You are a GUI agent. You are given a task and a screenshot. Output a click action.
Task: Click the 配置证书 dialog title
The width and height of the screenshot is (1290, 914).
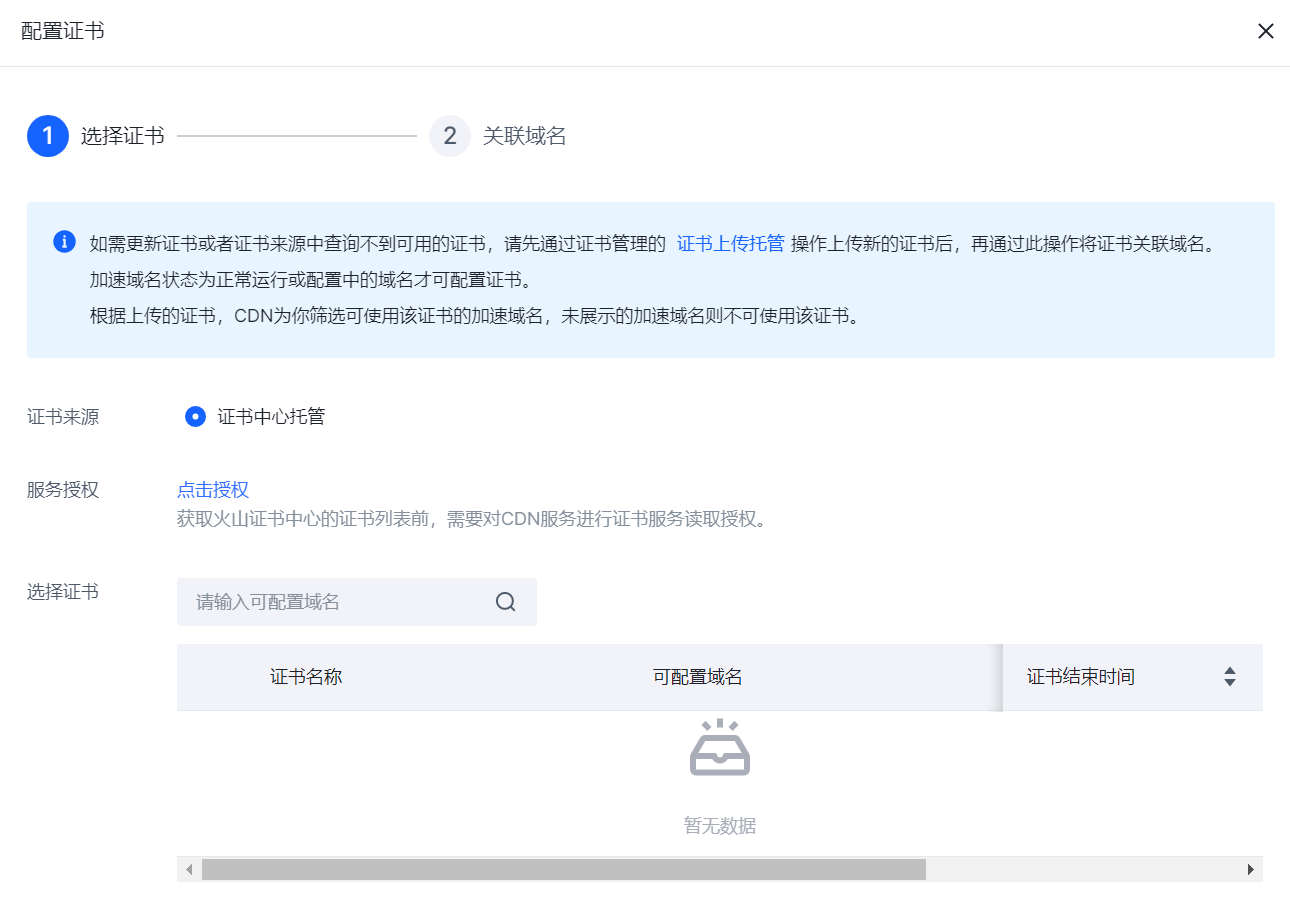[63, 31]
